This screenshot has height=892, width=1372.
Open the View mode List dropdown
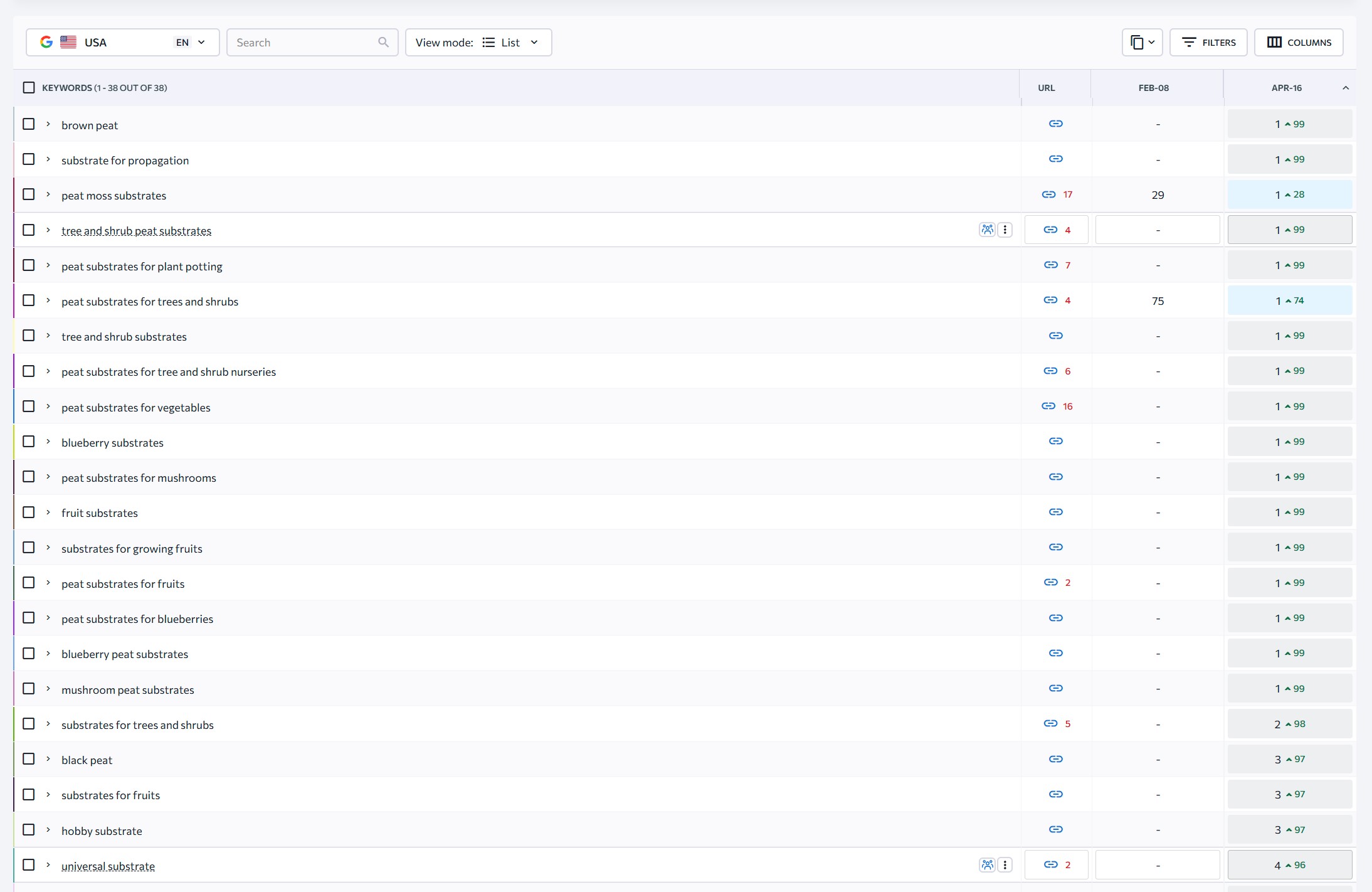point(478,42)
